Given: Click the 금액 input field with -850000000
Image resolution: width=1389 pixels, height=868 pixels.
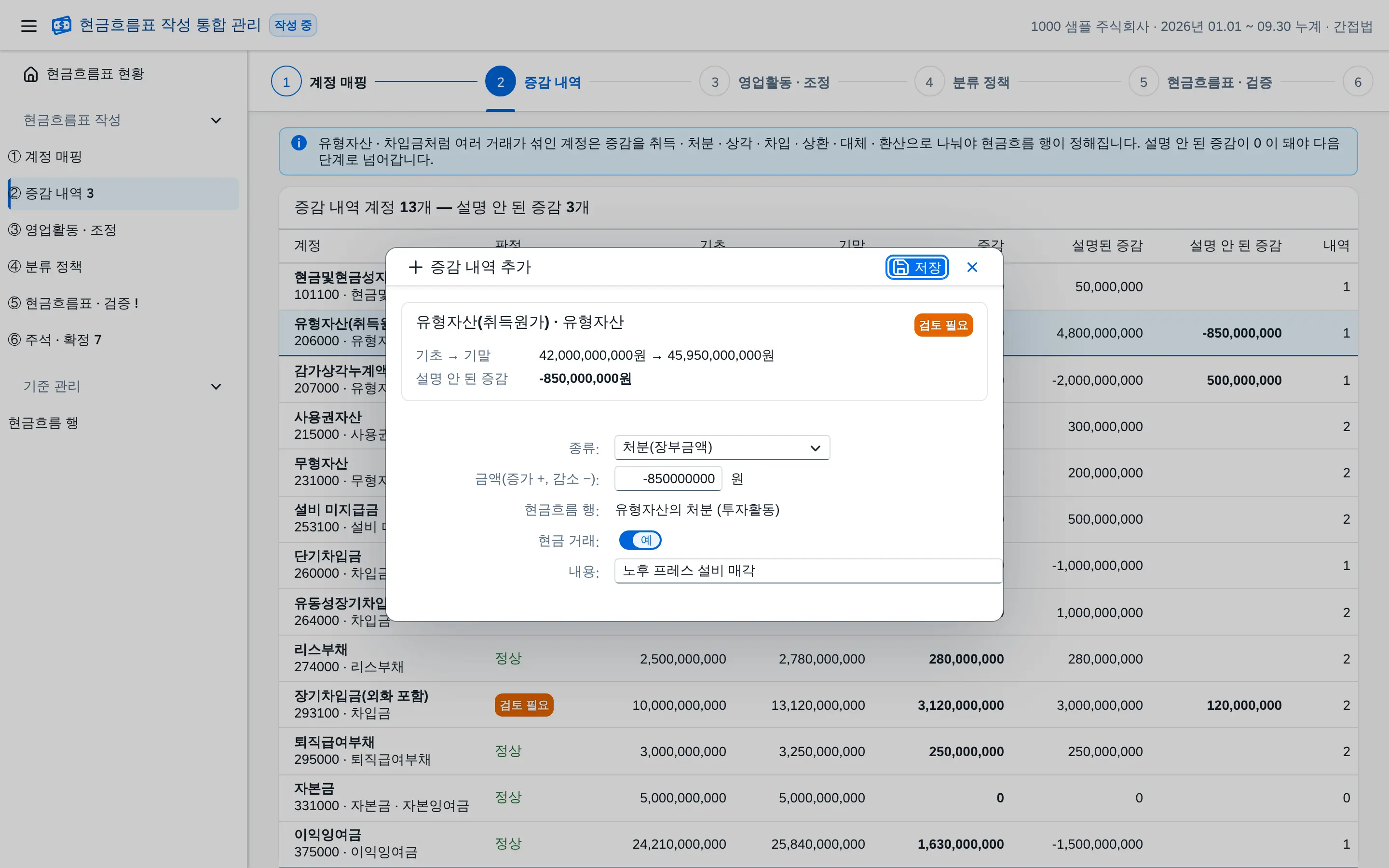Looking at the screenshot, I should [x=668, y=479].
